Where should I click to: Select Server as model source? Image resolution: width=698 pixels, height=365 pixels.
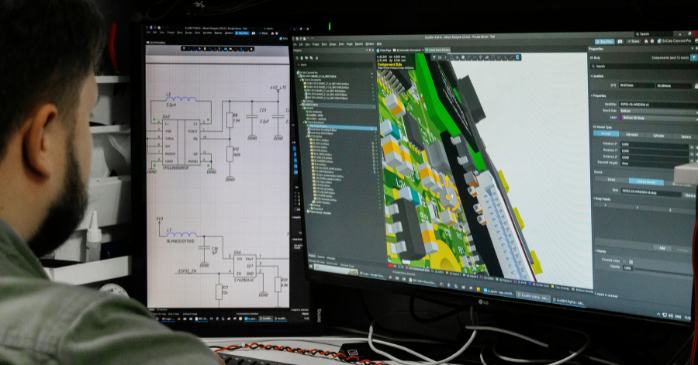612,179
